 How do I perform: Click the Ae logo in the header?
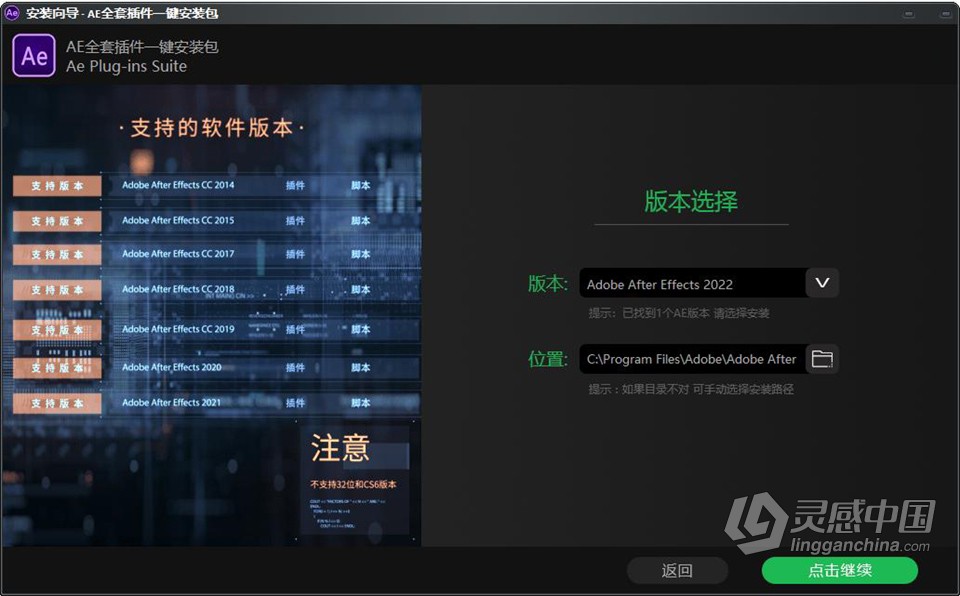tap(34, 56)
